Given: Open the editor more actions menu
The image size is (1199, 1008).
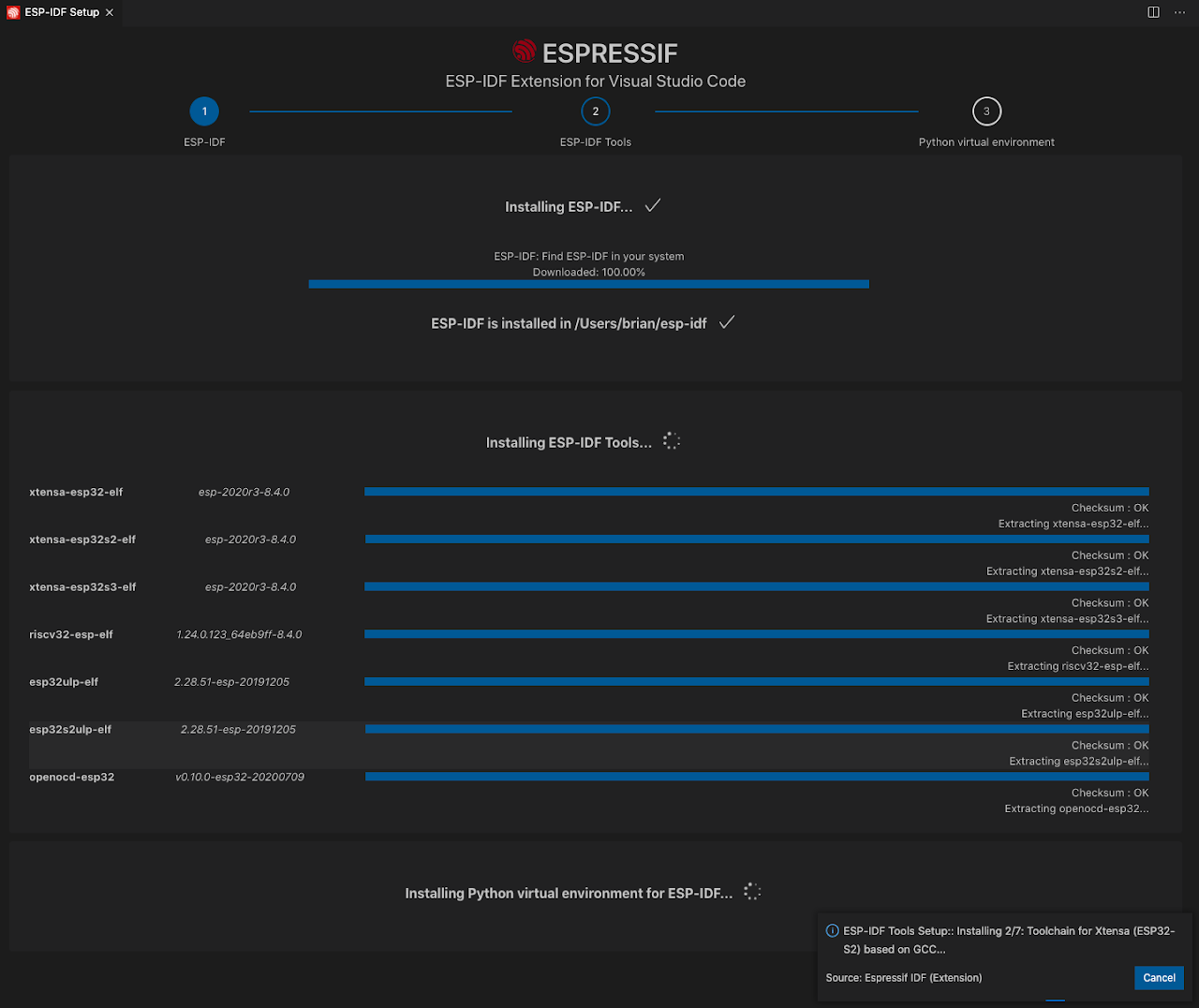Looking at the screenshot, I should (x=1179, y=12).
